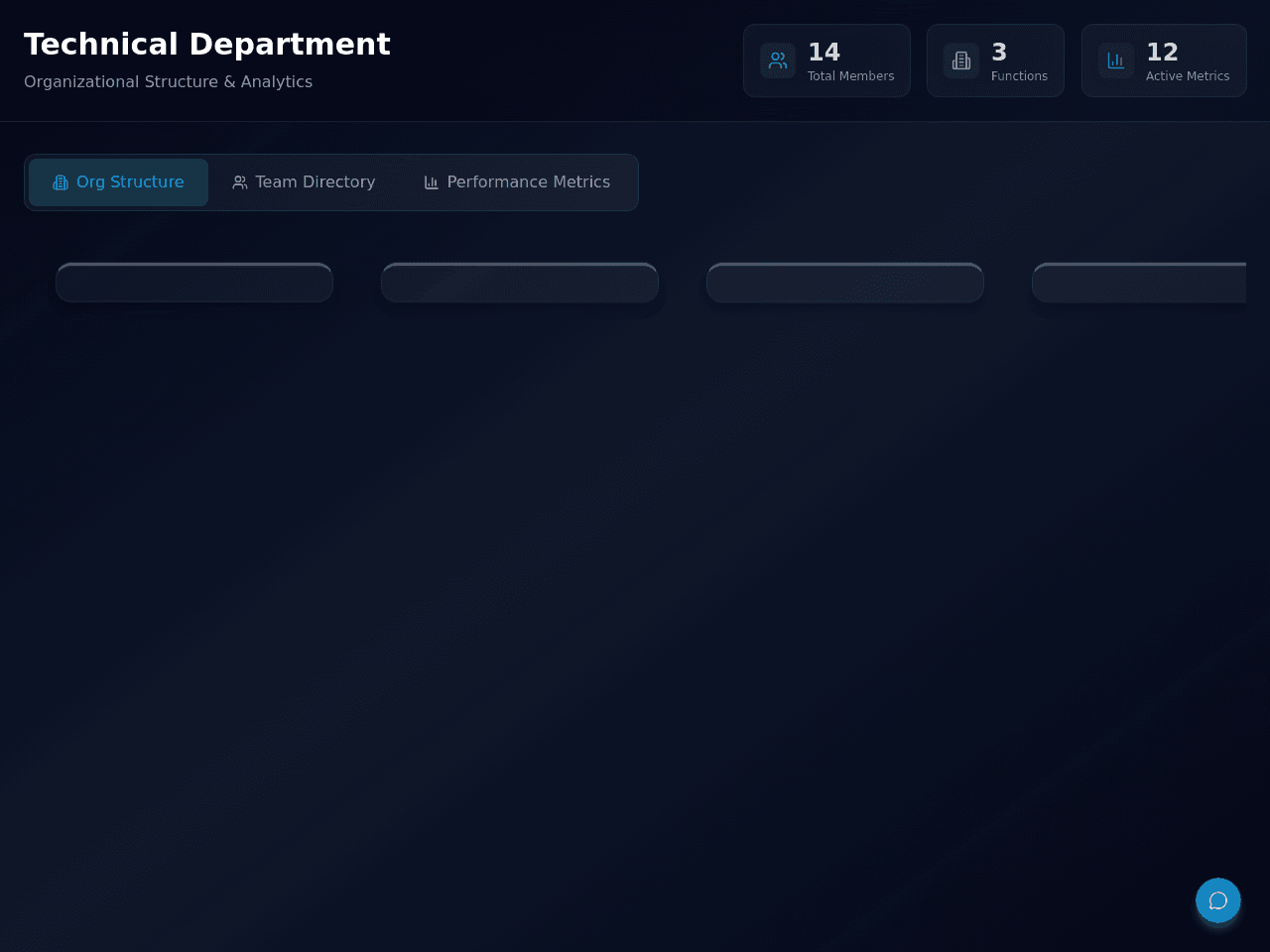Open the chat bubble button
The width and height of the screenshot is (1270, 952).
[x=1218, y=900]
